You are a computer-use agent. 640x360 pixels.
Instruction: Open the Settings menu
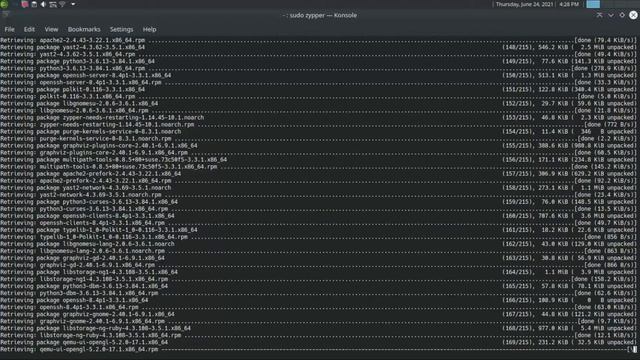pyautogui.click(x=121, y=29)
